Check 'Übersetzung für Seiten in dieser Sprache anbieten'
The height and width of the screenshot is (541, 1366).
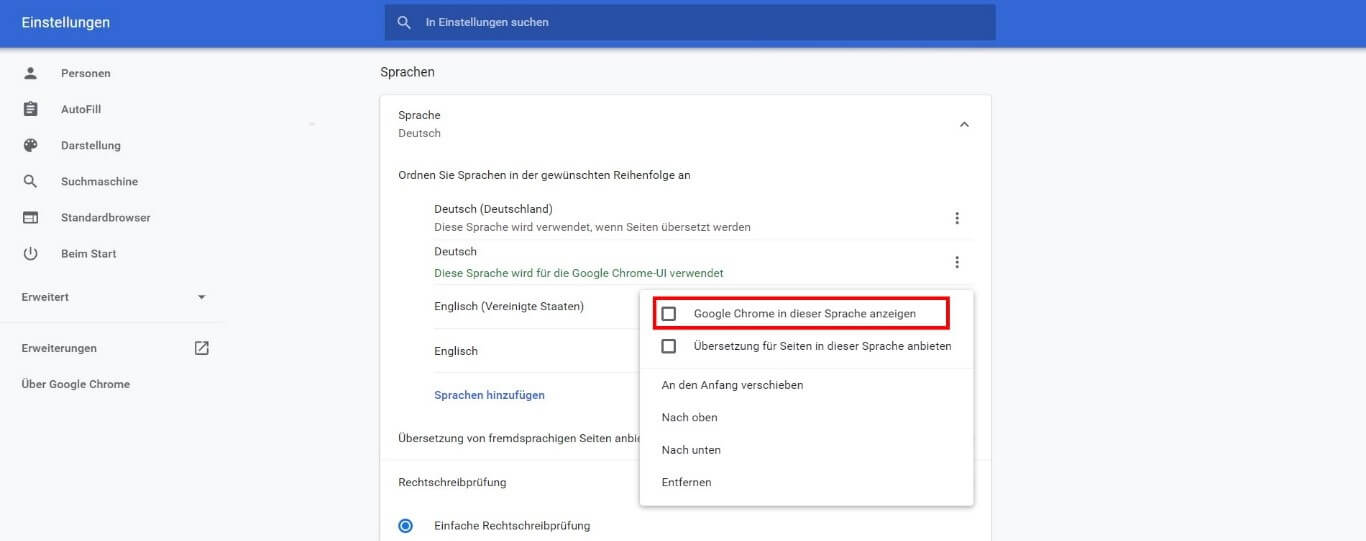(x=669, y=346)
